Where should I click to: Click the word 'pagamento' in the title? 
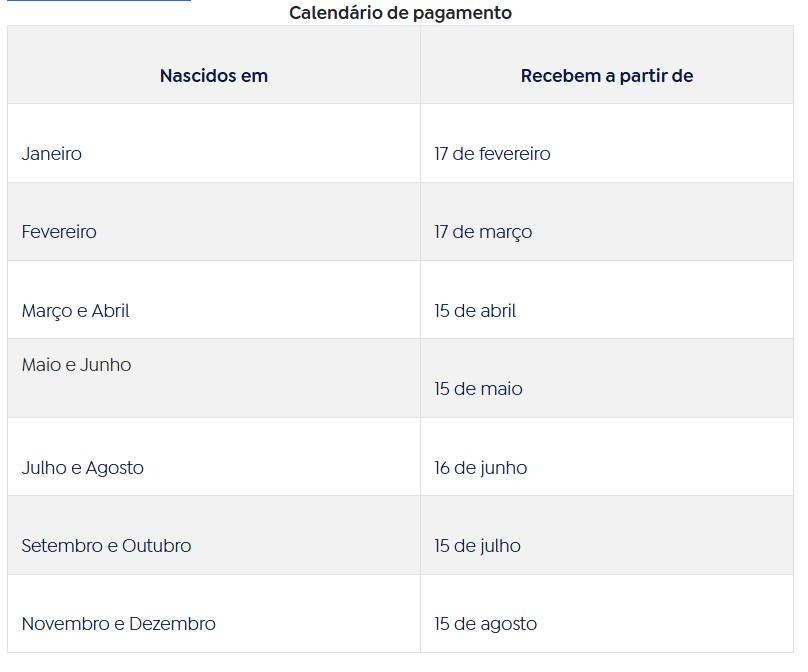[x=462, y=13]
